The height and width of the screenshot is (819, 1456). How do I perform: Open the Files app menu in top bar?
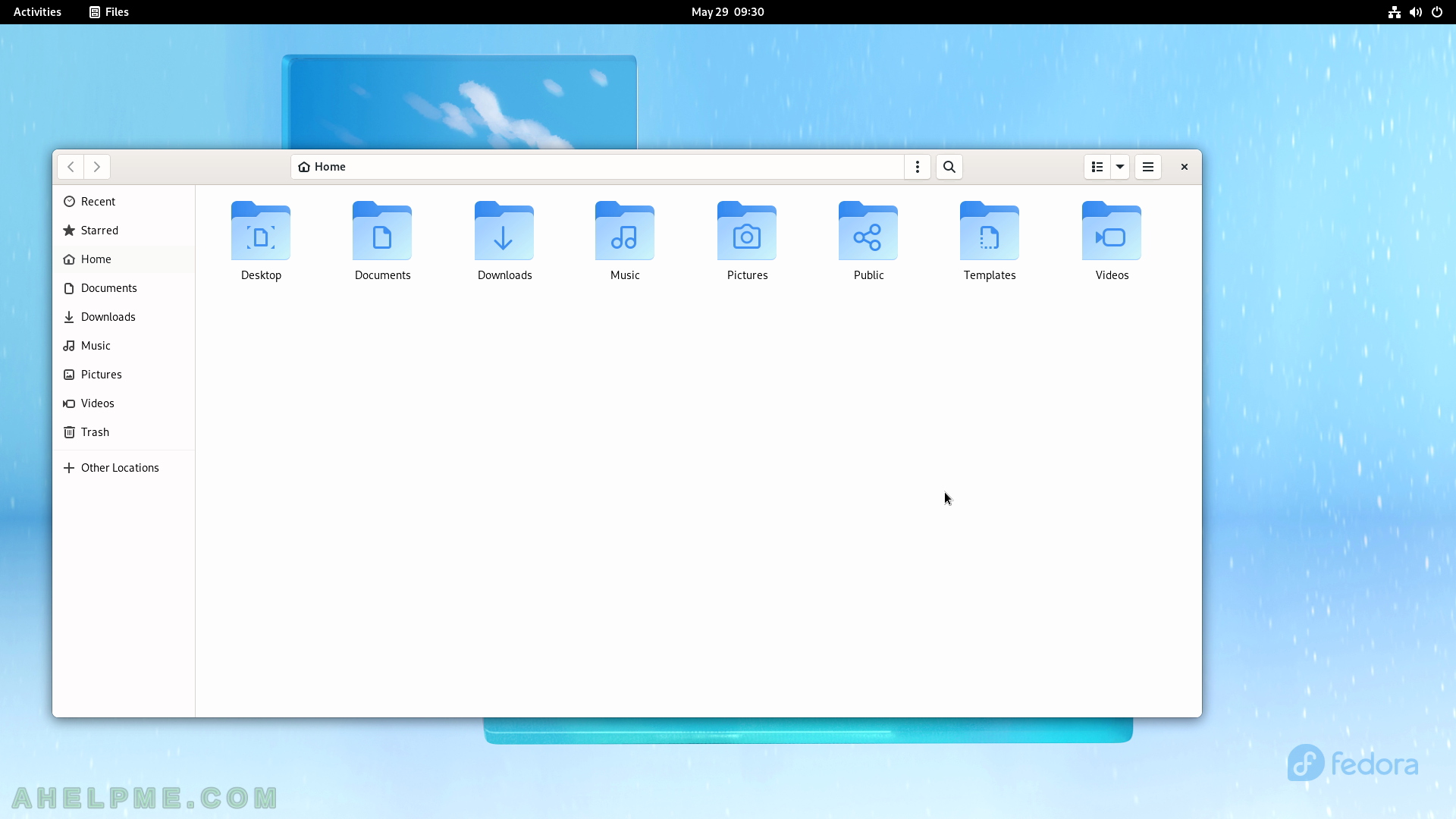[x=109, y=12]
